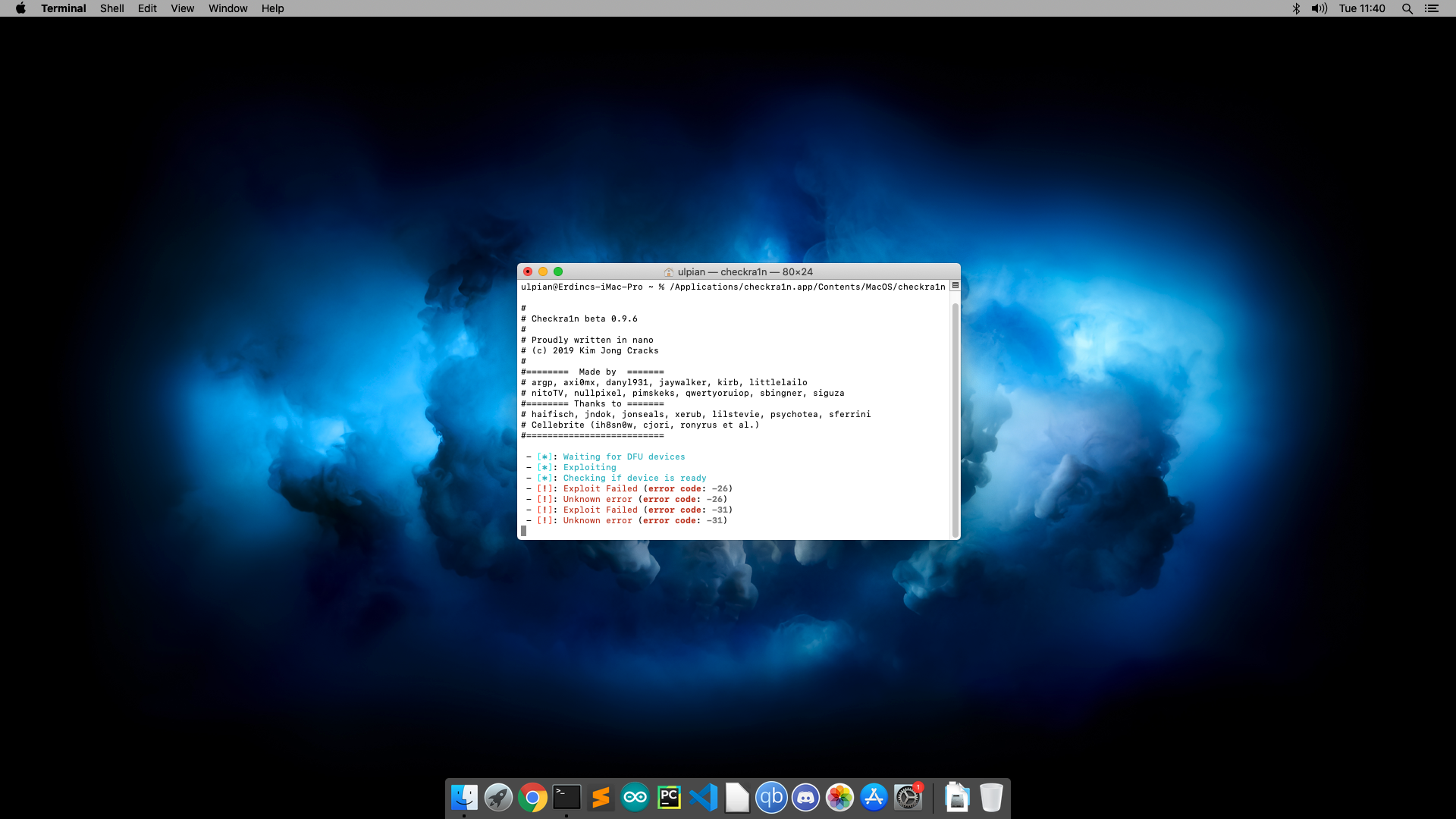The image size is (1456, 819).
Task: Open the View menu
Action: (182, 8)
